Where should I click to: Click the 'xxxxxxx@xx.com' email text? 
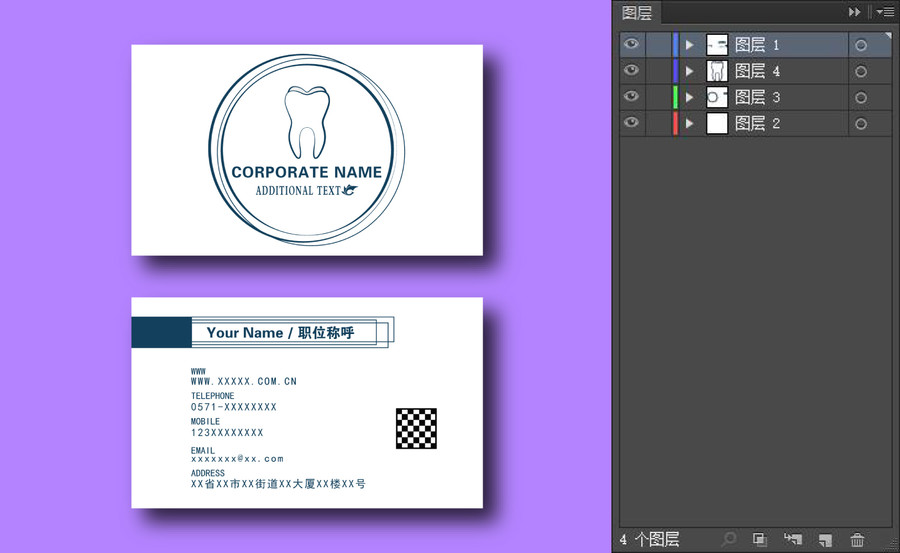[237, 459]
